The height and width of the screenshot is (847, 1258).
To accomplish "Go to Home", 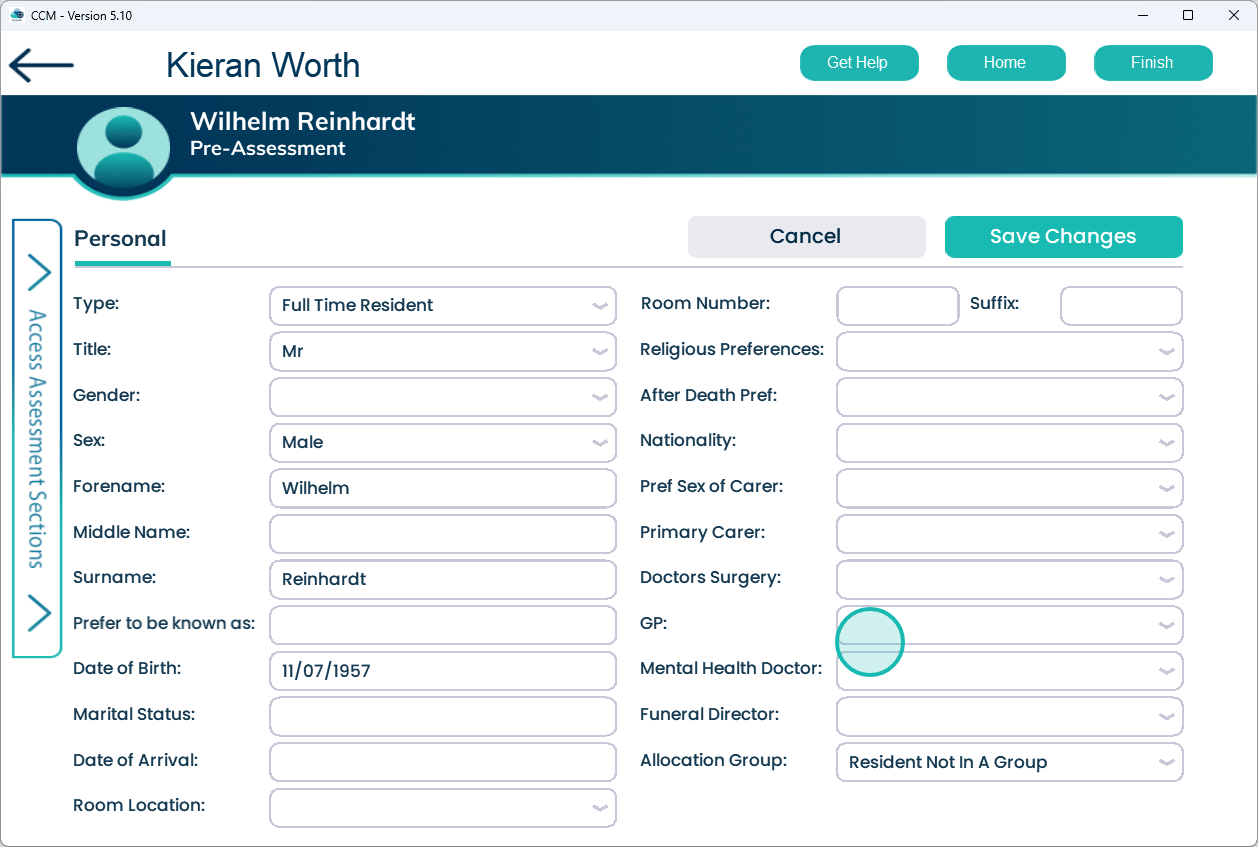I will coord(1005,63).
